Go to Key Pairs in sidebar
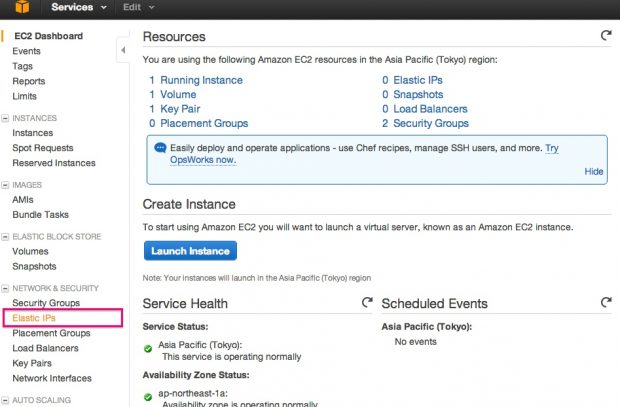 32,364
